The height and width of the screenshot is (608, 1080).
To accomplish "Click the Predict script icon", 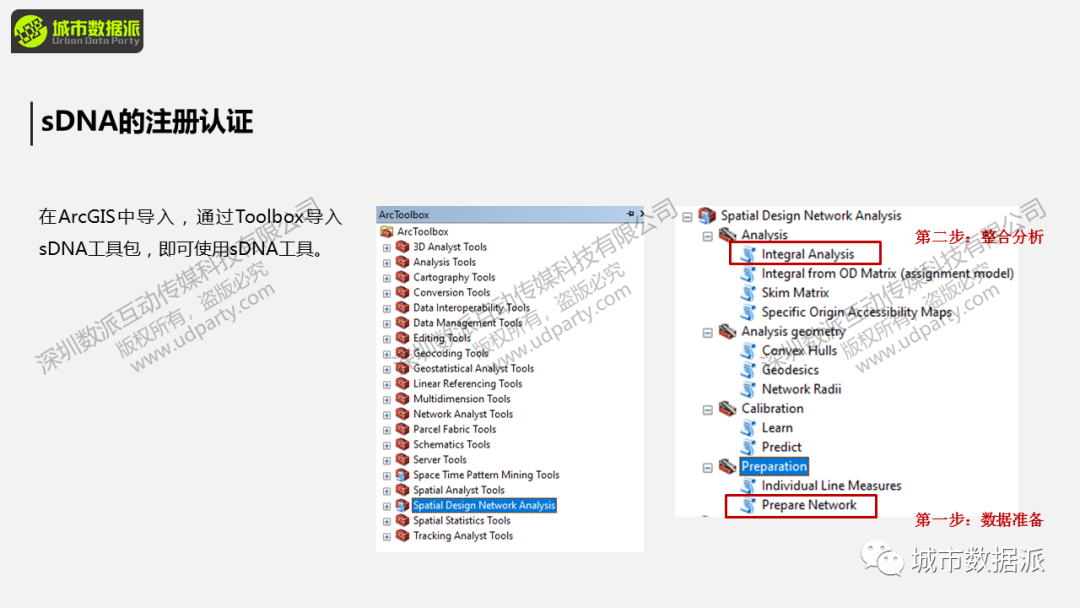I will [748, 447].
